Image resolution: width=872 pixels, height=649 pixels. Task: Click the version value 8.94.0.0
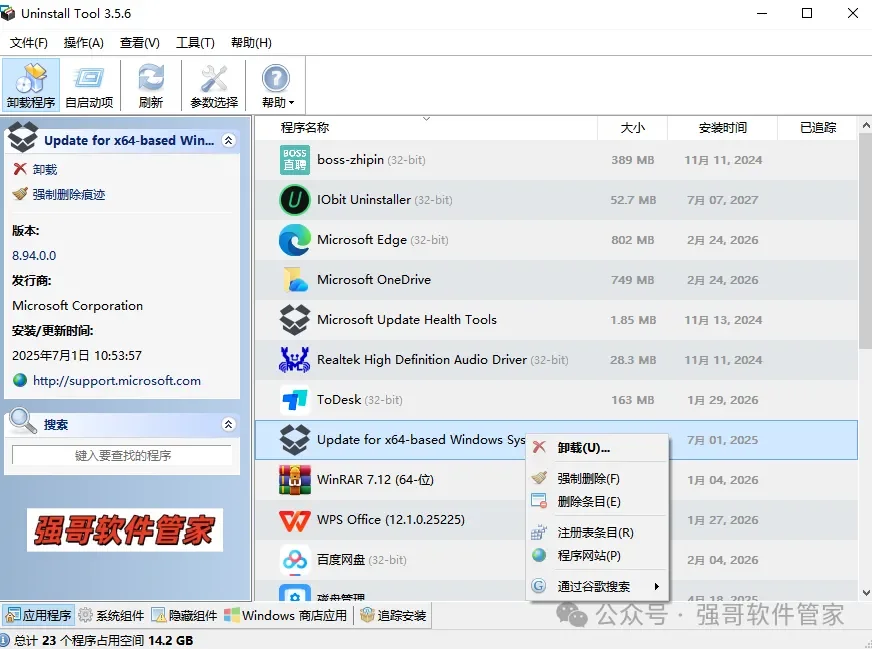(x=34, y=256)
